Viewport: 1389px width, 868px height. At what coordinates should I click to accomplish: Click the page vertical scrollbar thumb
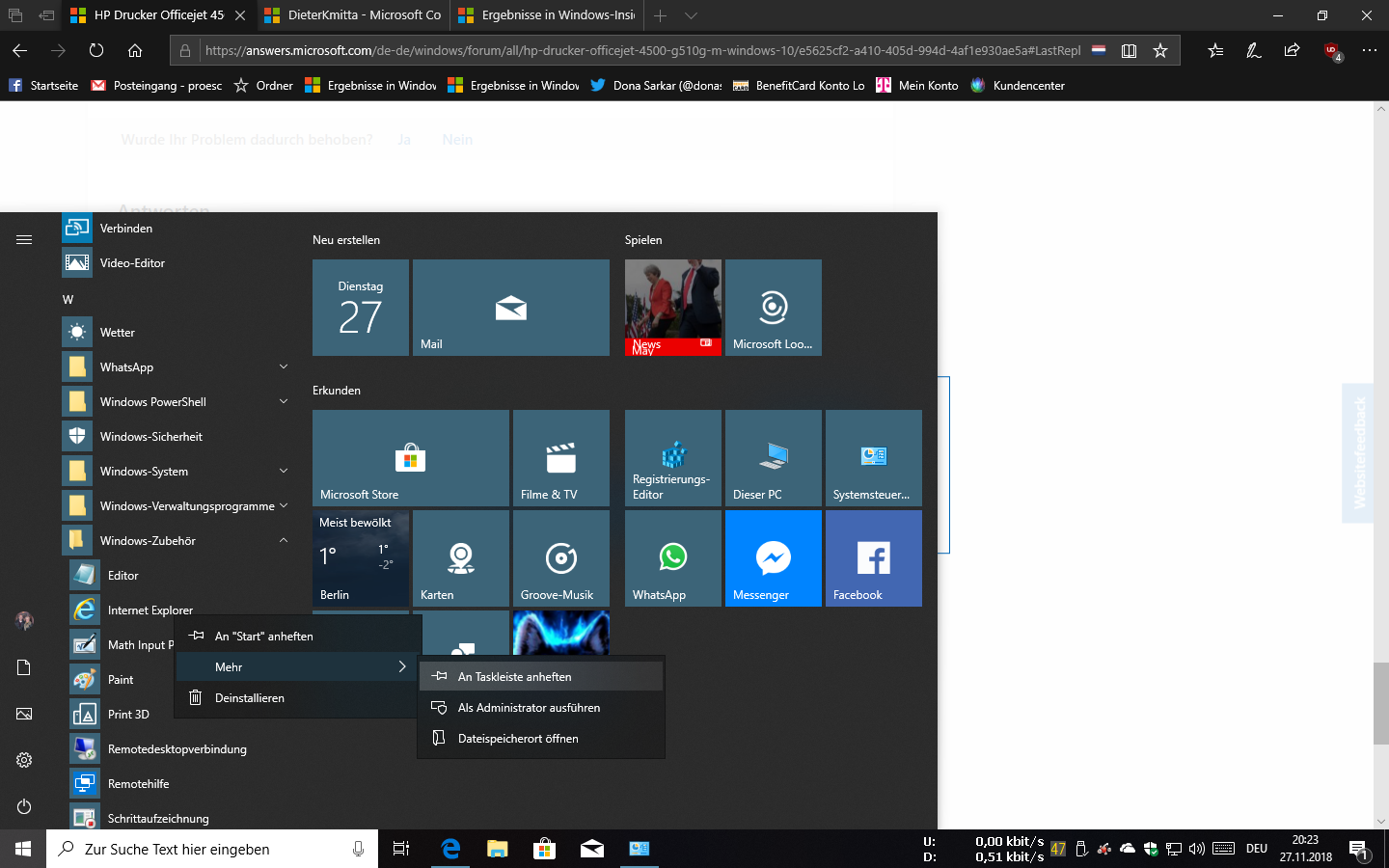[x=1381, y=703]
